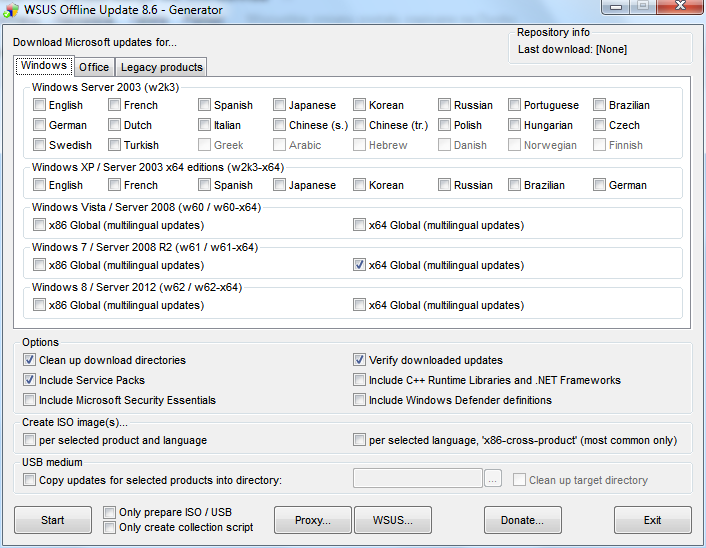The image size is (706, 548).
Task: Check Russian under w2k3-x64 editions
Action: pos(444,185)
